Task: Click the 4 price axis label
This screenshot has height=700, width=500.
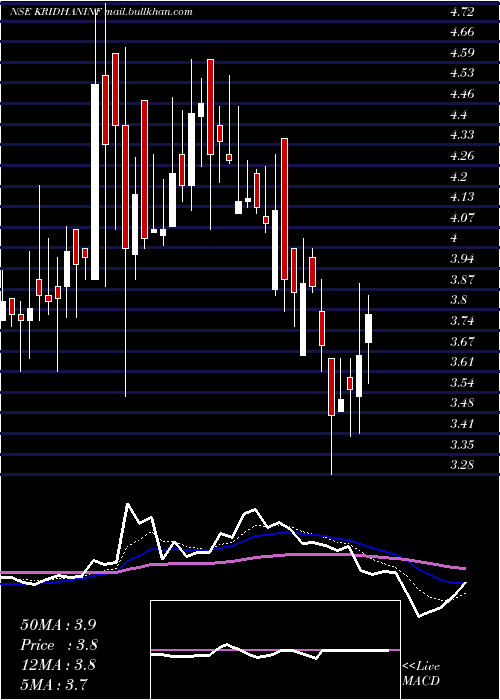Action: 454,238
